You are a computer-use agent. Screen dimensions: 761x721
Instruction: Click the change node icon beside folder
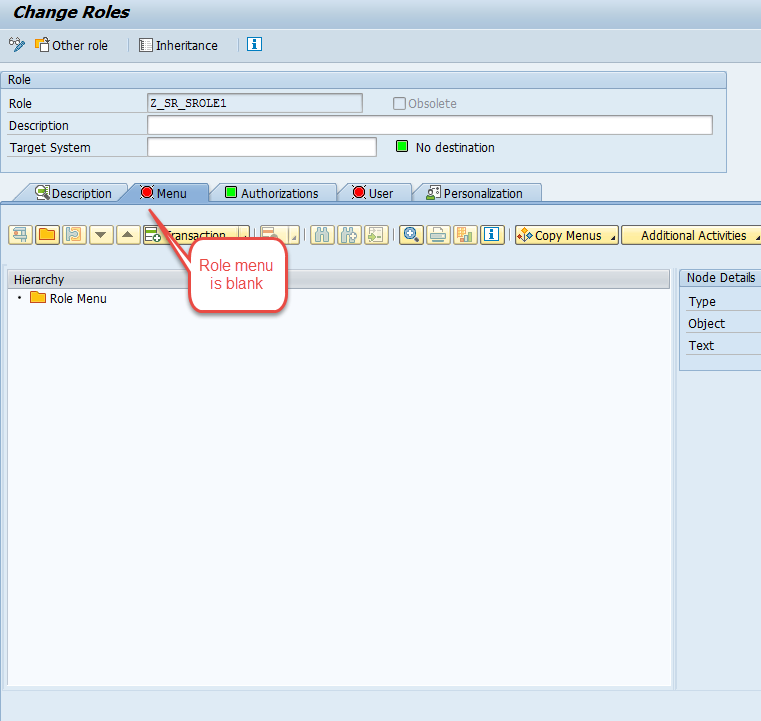[x=74, y=235]
